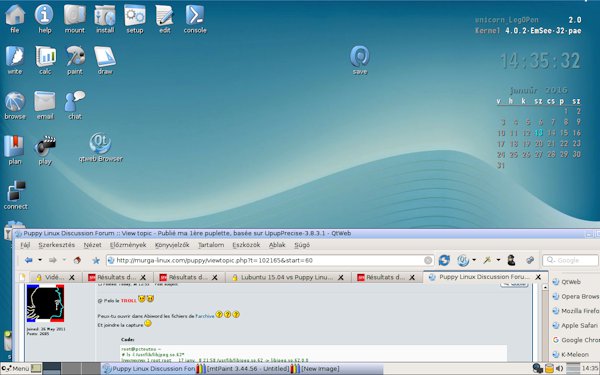Open the Qt icon dropdown arrow

[474, 260]
